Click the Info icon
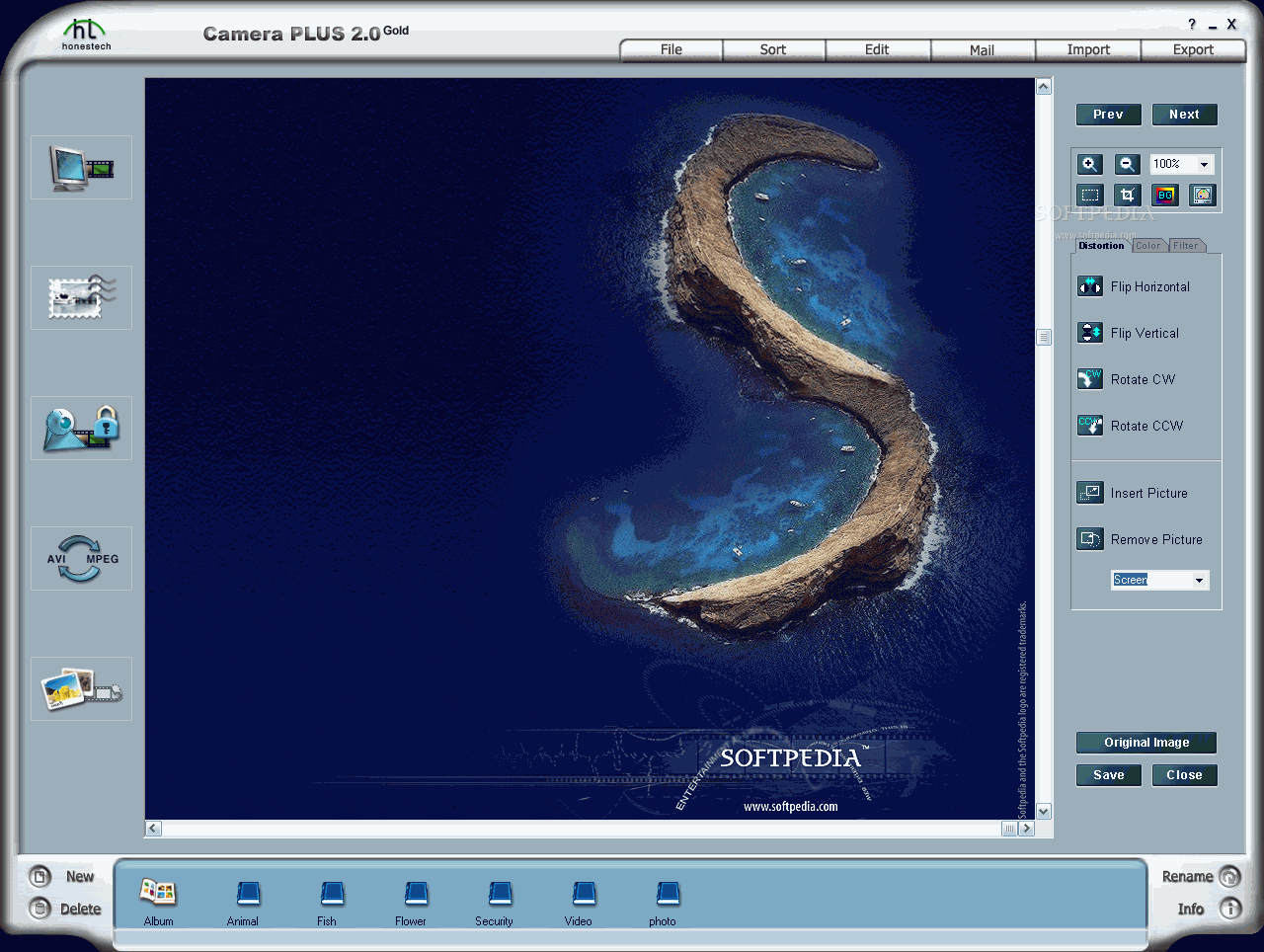 [1229, 909]
